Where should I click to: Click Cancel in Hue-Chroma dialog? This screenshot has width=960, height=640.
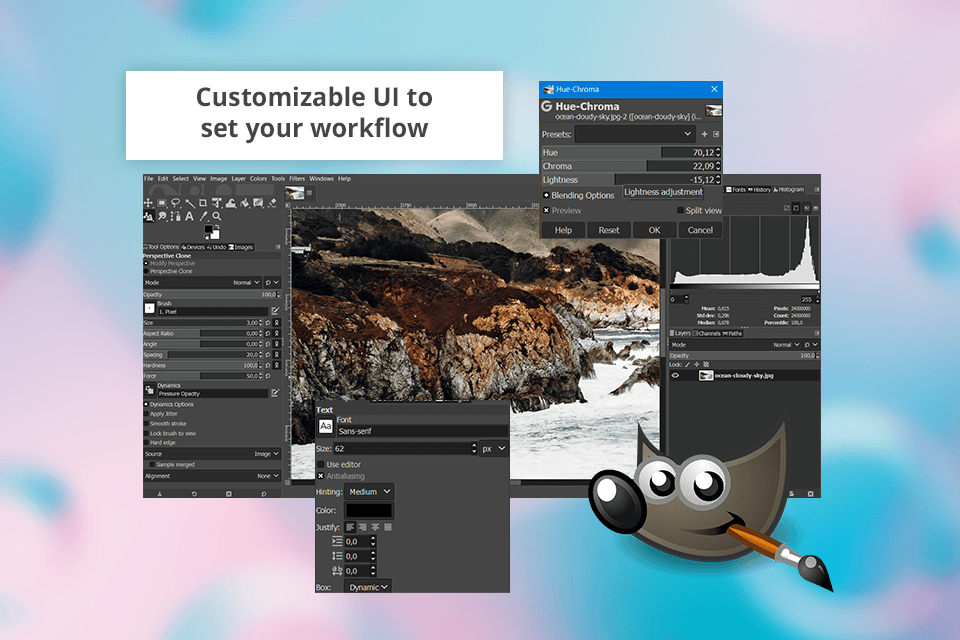(700, 230)
